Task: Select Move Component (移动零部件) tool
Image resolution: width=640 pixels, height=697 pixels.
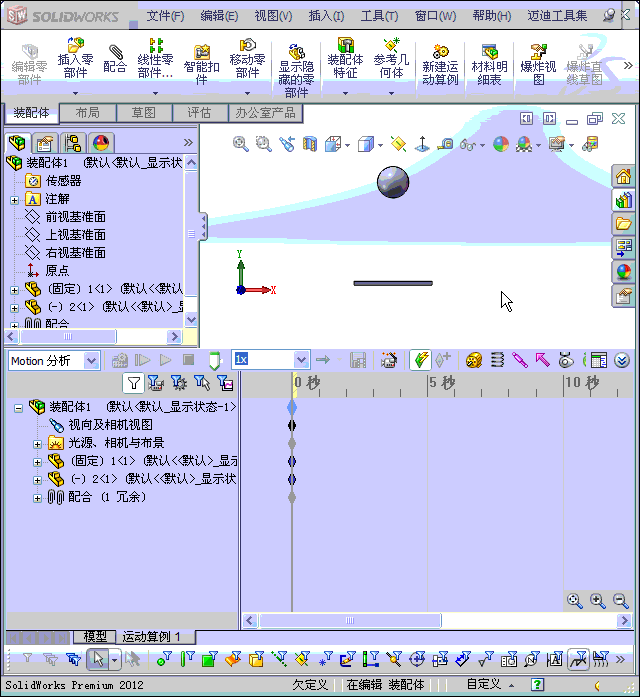Action: [247, 58]
